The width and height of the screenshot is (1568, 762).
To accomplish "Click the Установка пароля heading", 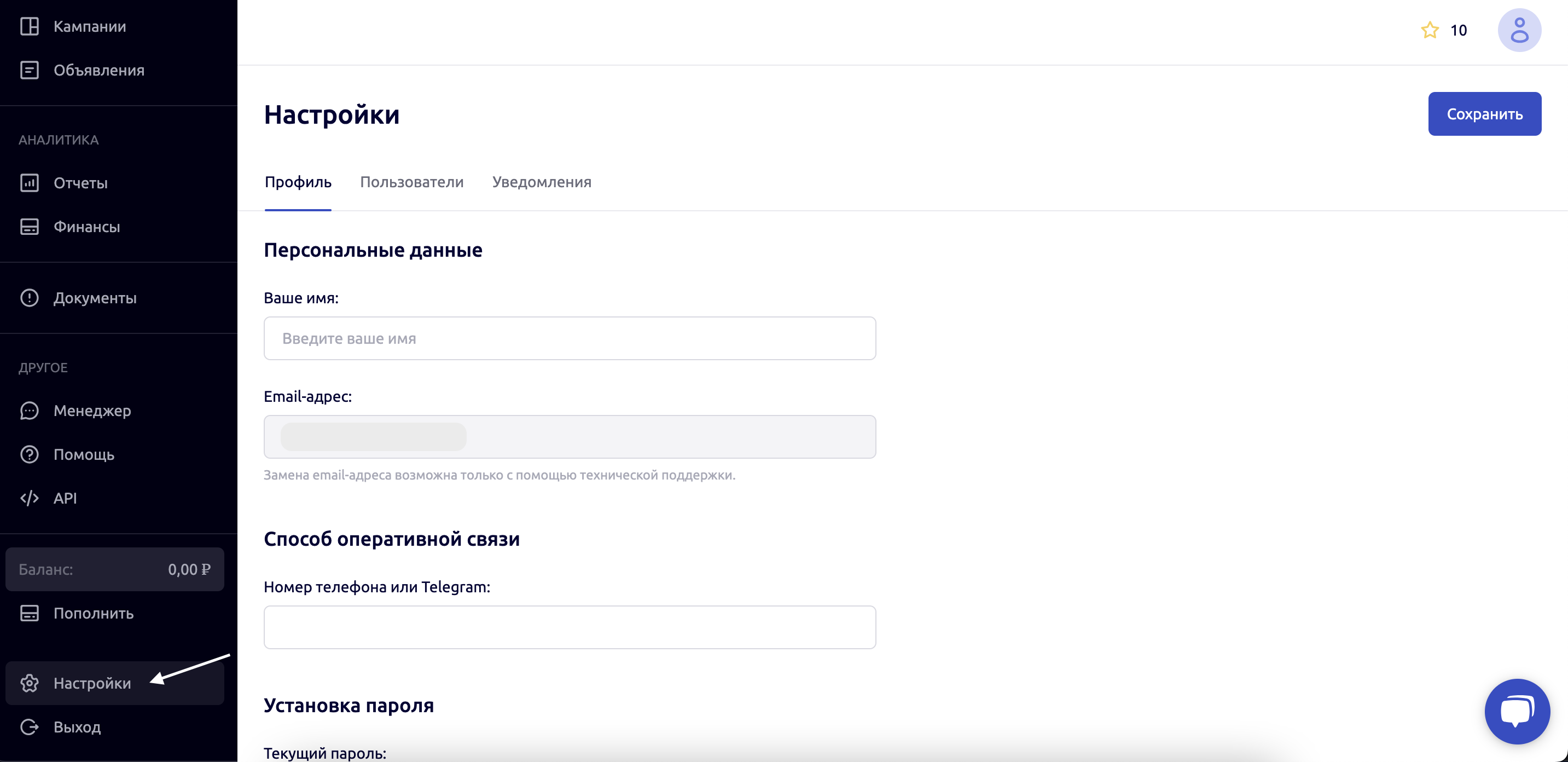I will pyautogui.click(x=349, y=706).
